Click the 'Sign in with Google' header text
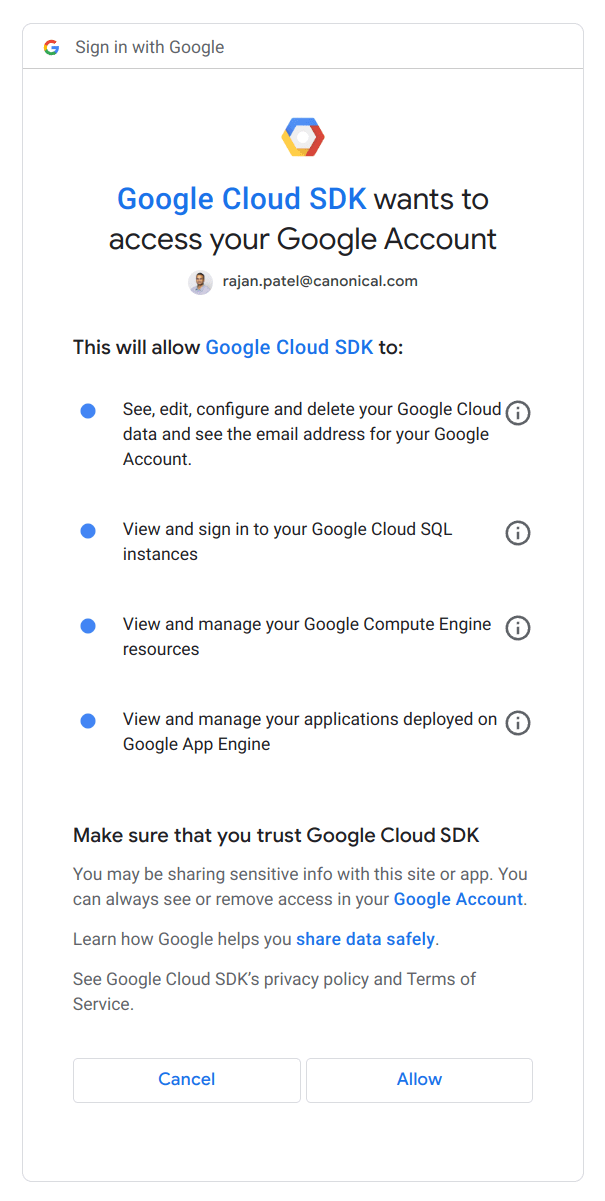Screen dimensions: 605x1201 pyautogui.click(x=150, y=47)
